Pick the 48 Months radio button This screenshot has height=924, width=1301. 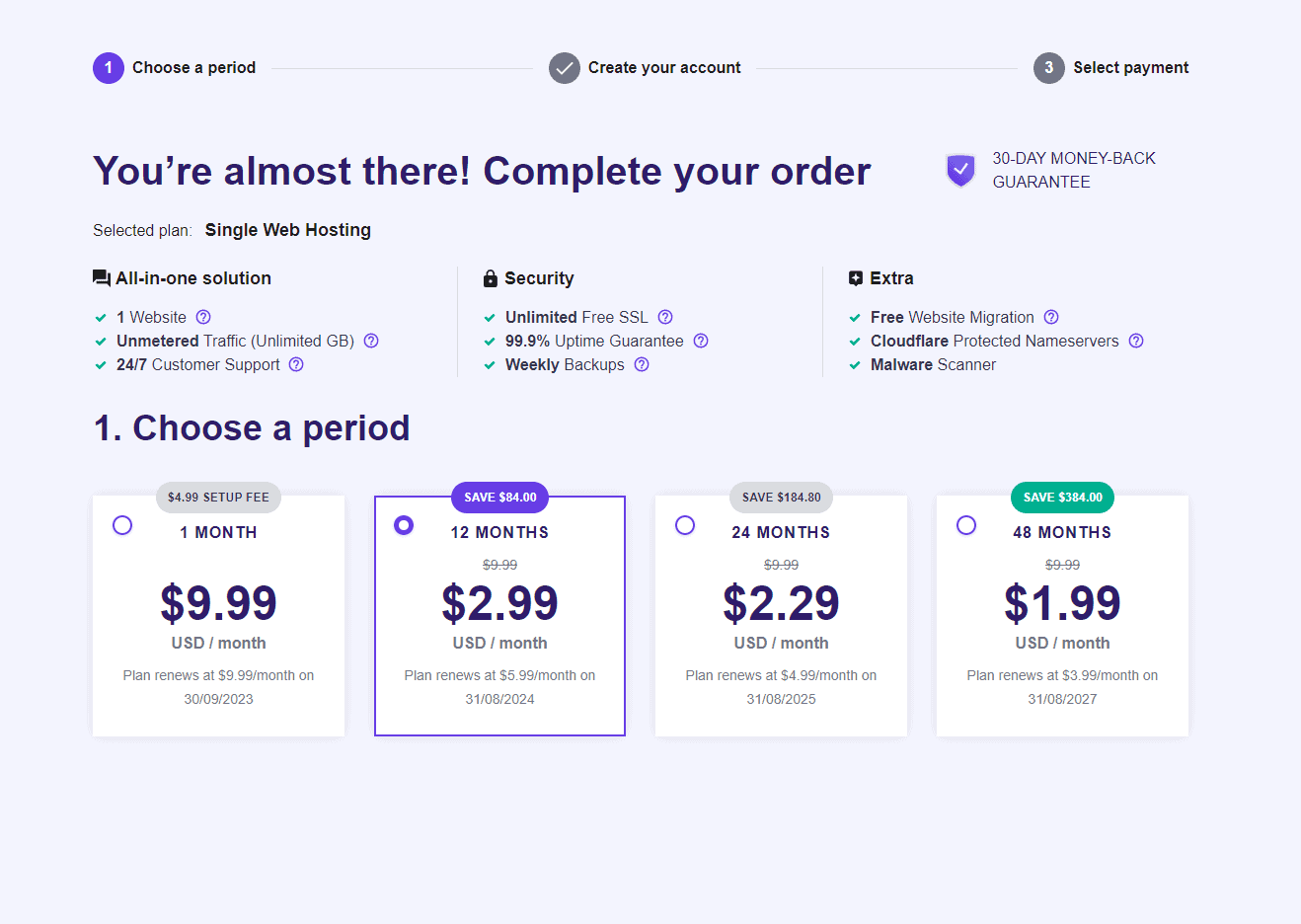(x=966, y=525)
